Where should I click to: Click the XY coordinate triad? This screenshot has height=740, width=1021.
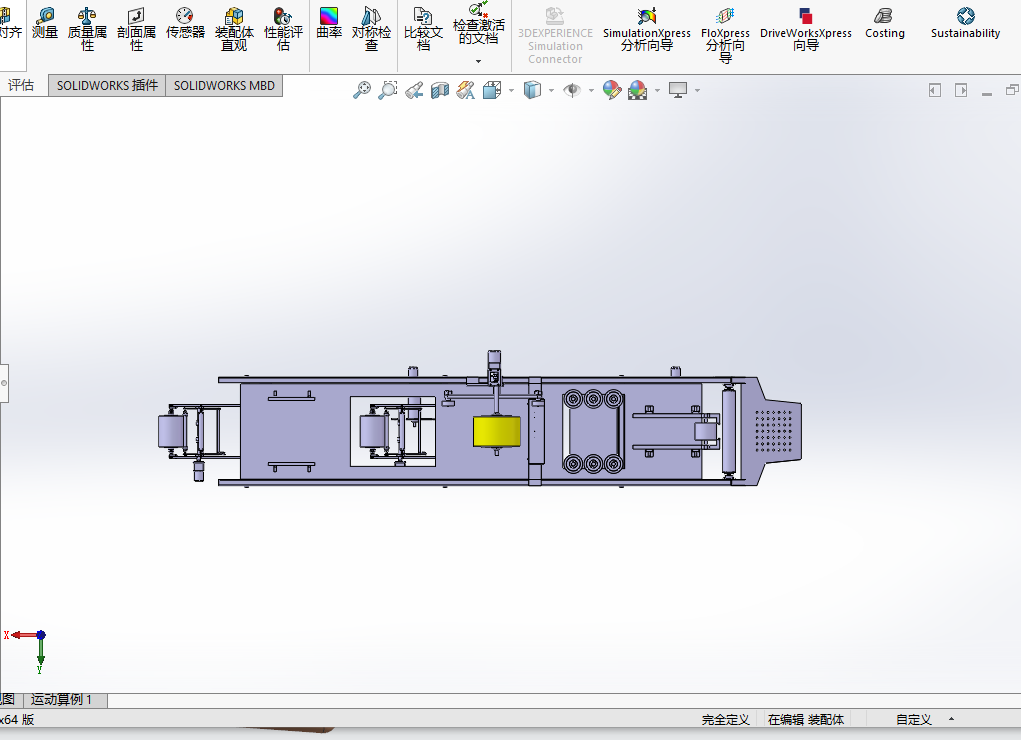(x=27, y=652)
